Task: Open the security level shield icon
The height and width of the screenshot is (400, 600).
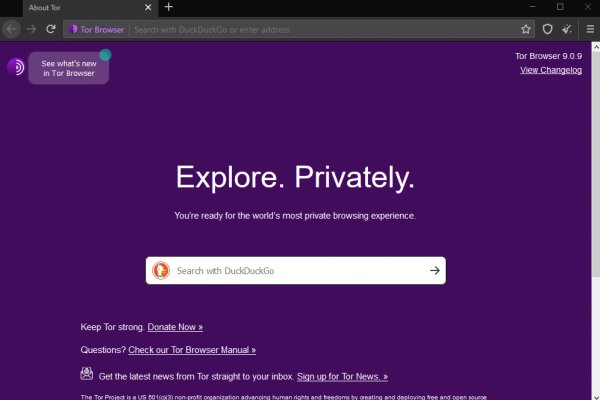Action: [x=548, y=29]
